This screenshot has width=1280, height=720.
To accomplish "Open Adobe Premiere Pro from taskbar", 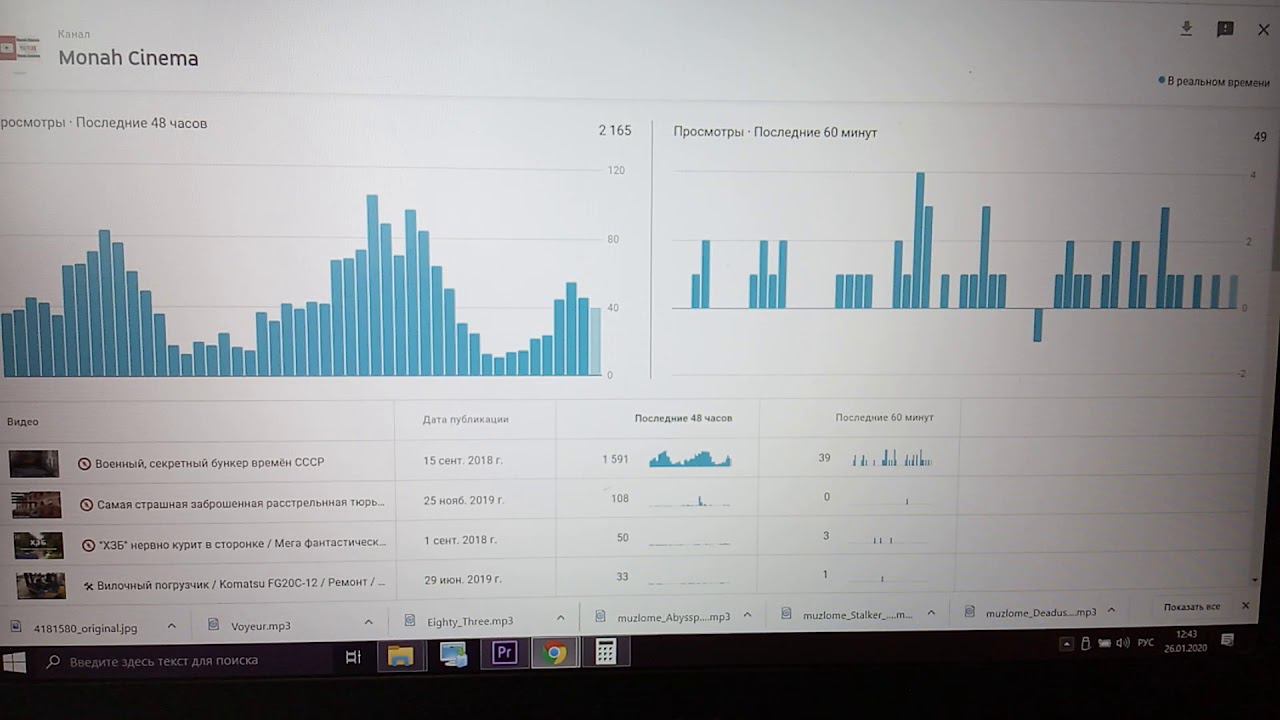I will point(504,653).
